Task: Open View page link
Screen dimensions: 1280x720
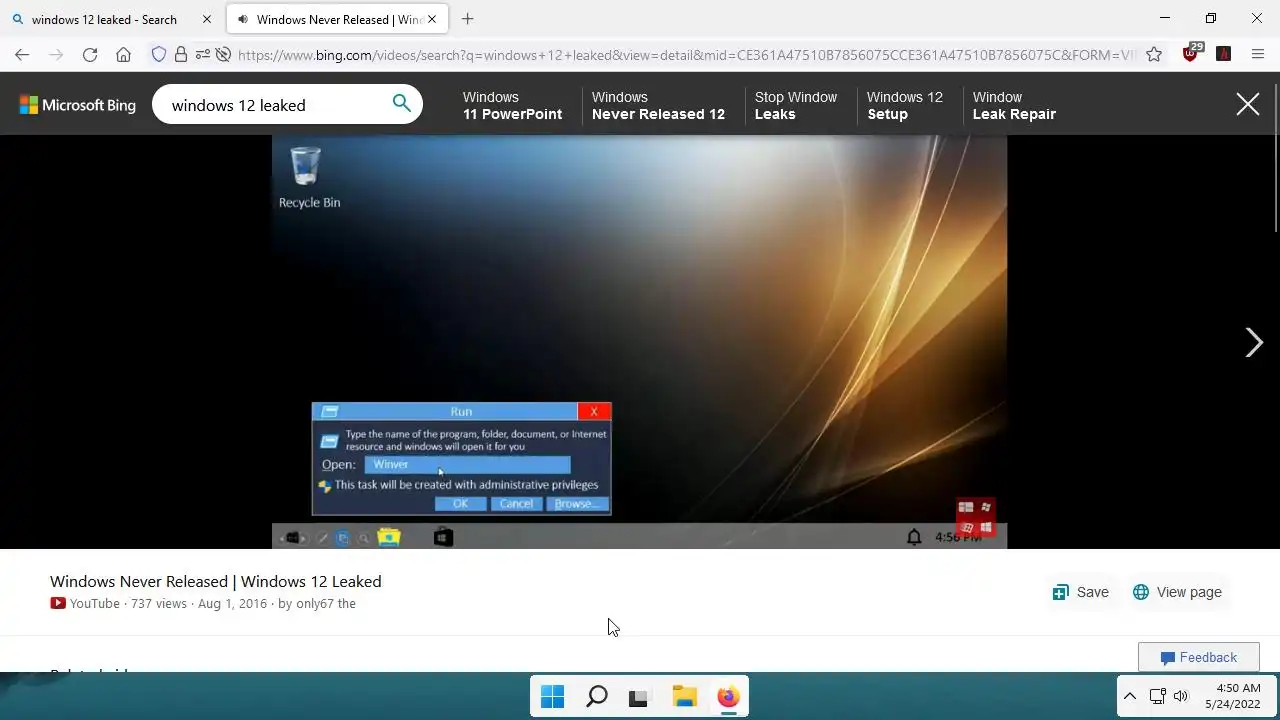Action: pos(1177,592)
